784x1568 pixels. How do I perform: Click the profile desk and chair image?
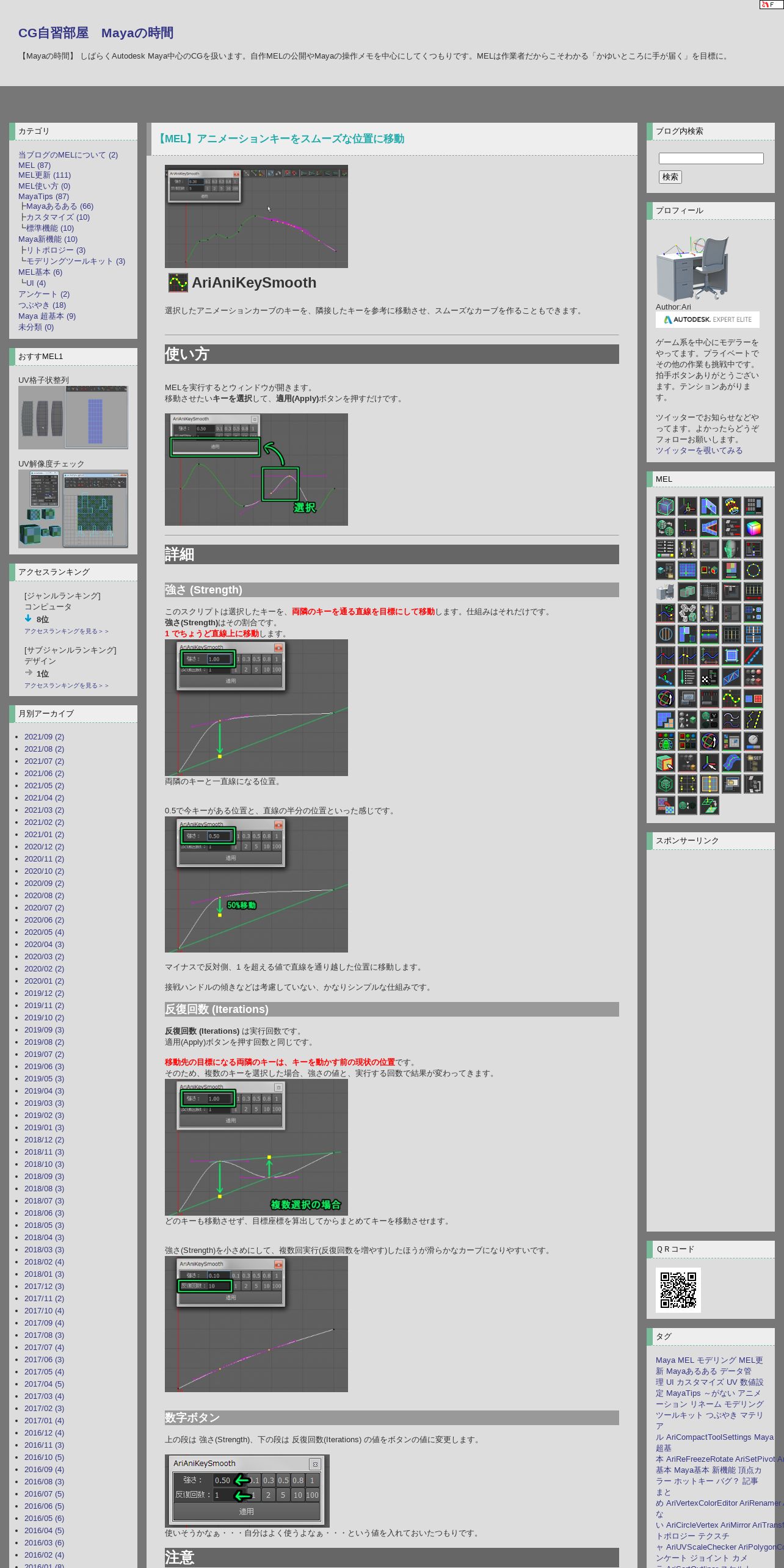[692, 269]
